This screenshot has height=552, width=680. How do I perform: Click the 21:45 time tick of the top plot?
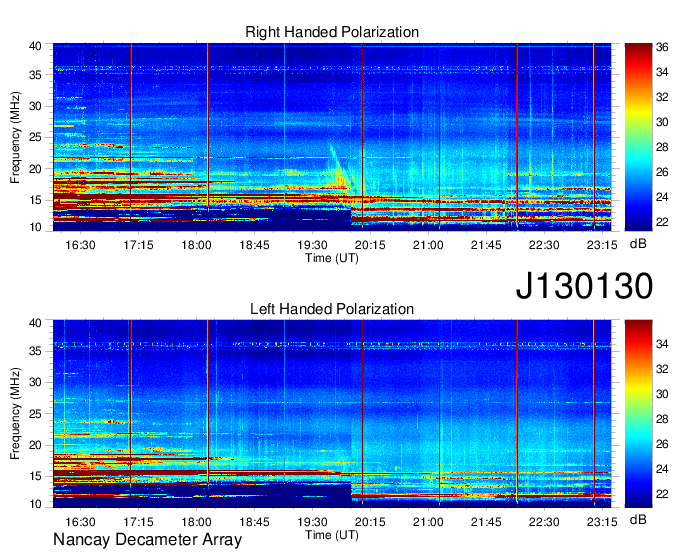tap(486, 245)
